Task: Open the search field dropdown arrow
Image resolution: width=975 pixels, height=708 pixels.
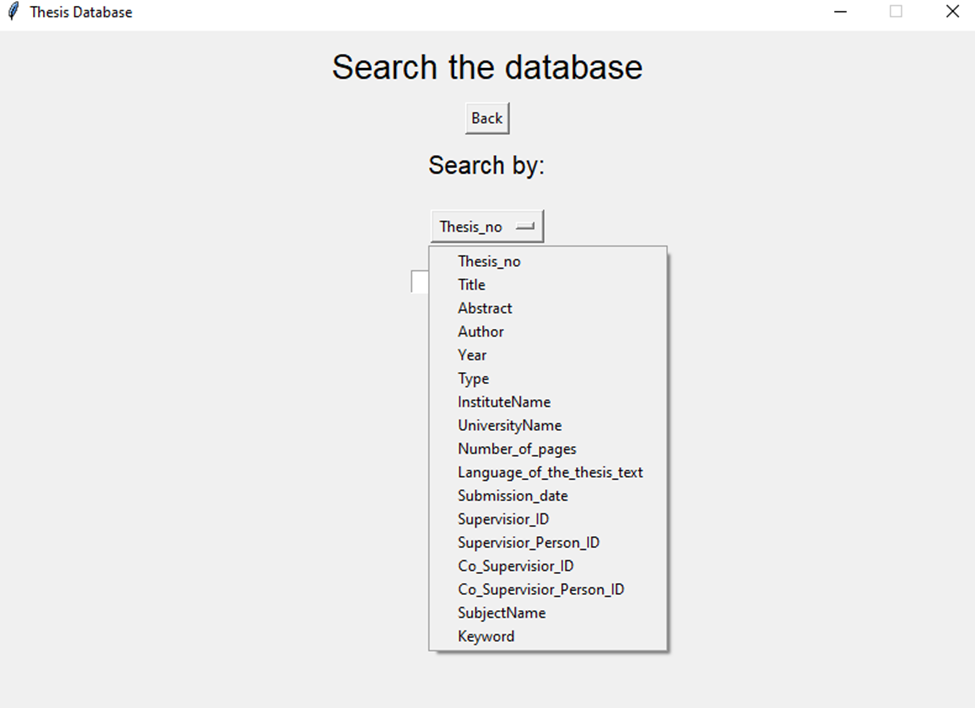Action: tap(528, 226)
